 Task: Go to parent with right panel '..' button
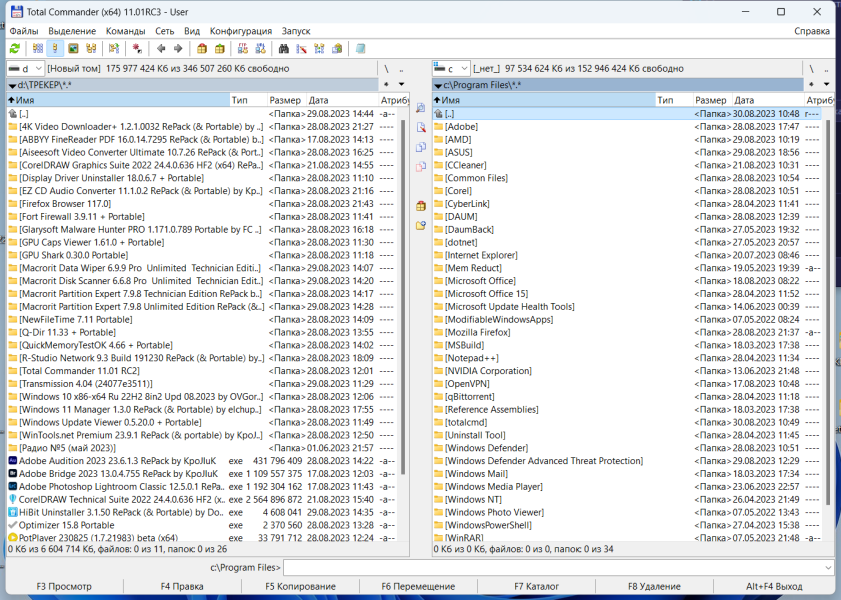click(827, 69)
